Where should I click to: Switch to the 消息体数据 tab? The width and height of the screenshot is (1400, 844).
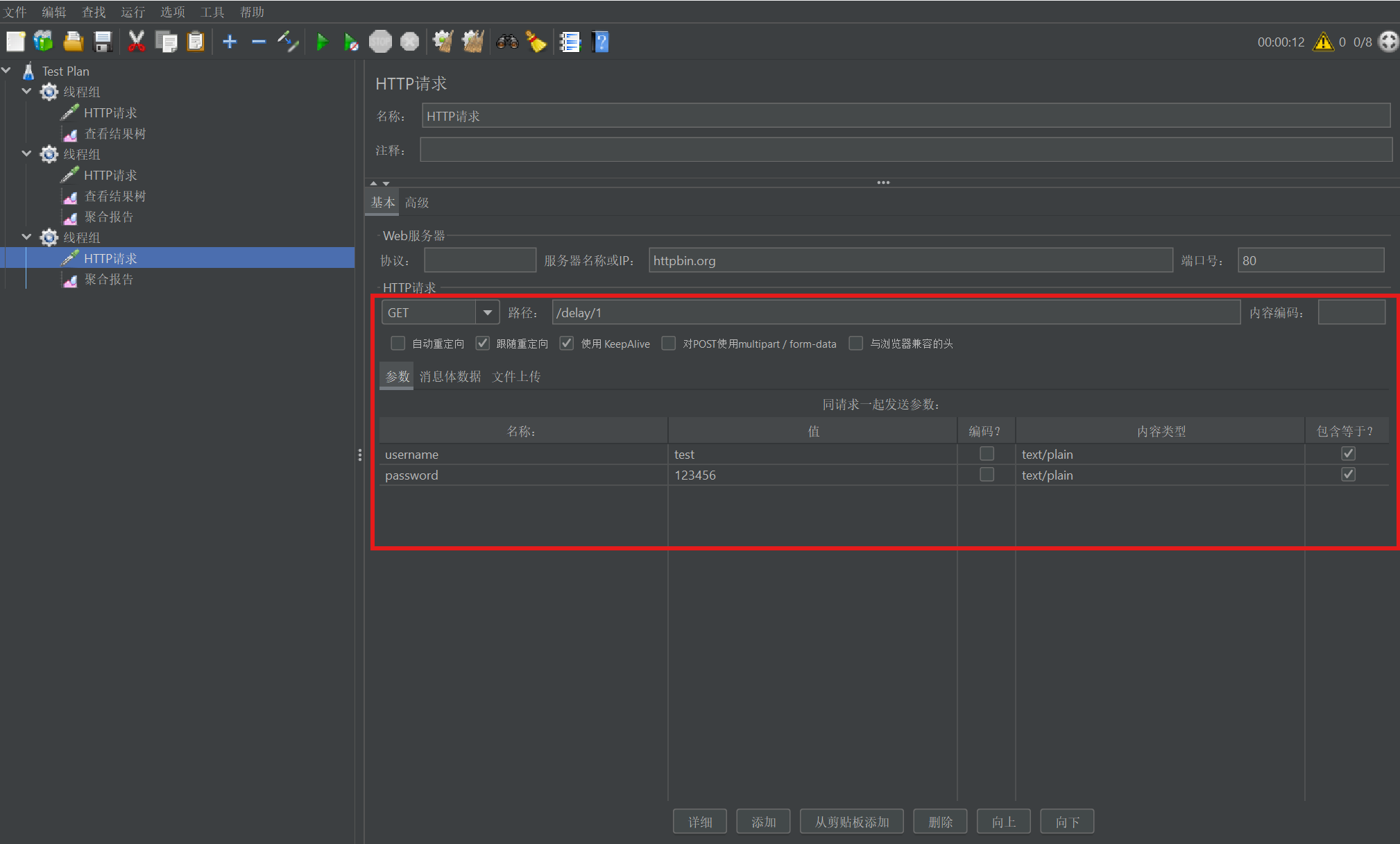(450, 376)
